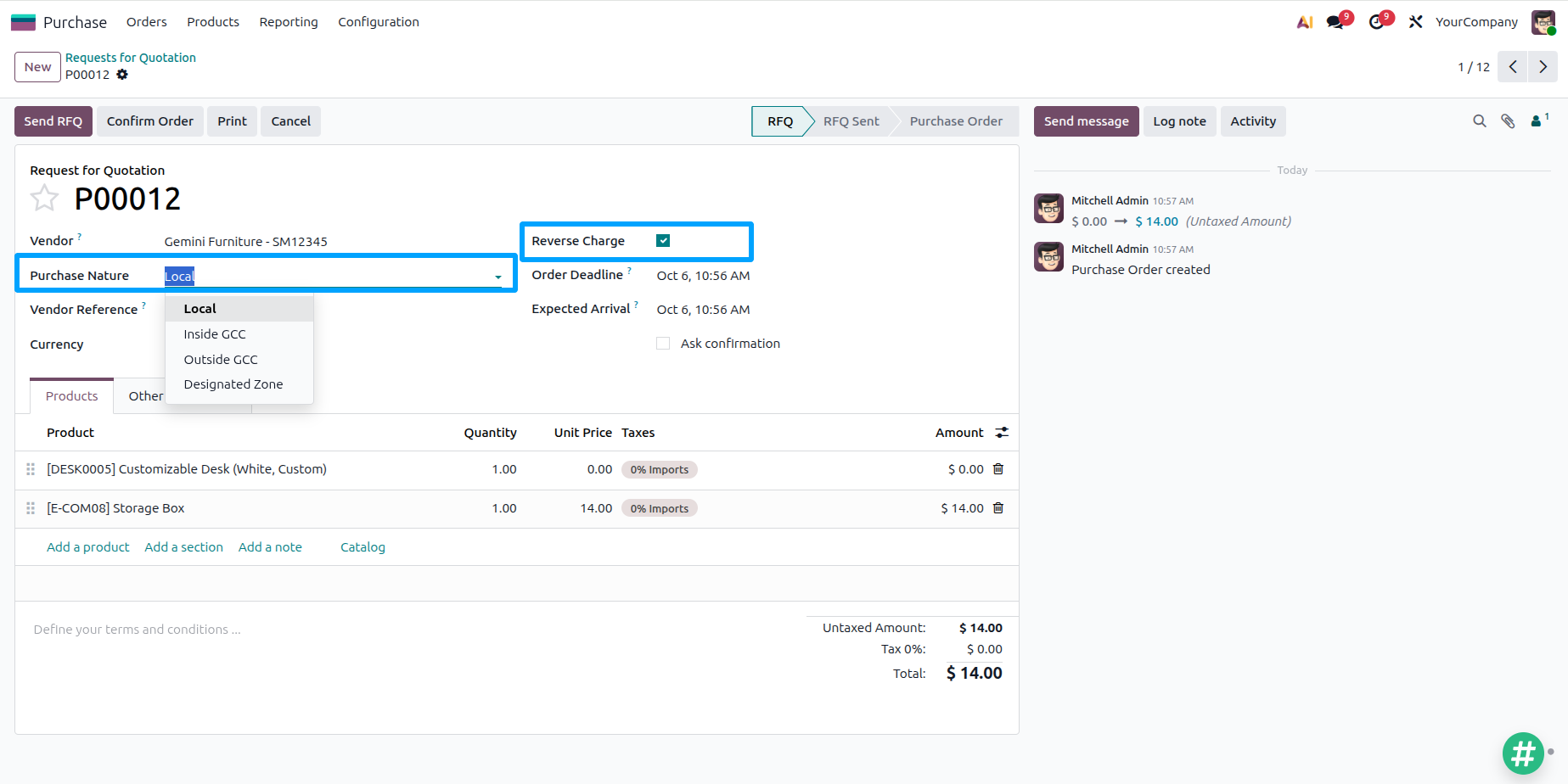This screenshot has height=784, width=1568.
Task: Uncheck the Reverse Charge checkbox
Action: pyautogui.click(x=663, y=241)
